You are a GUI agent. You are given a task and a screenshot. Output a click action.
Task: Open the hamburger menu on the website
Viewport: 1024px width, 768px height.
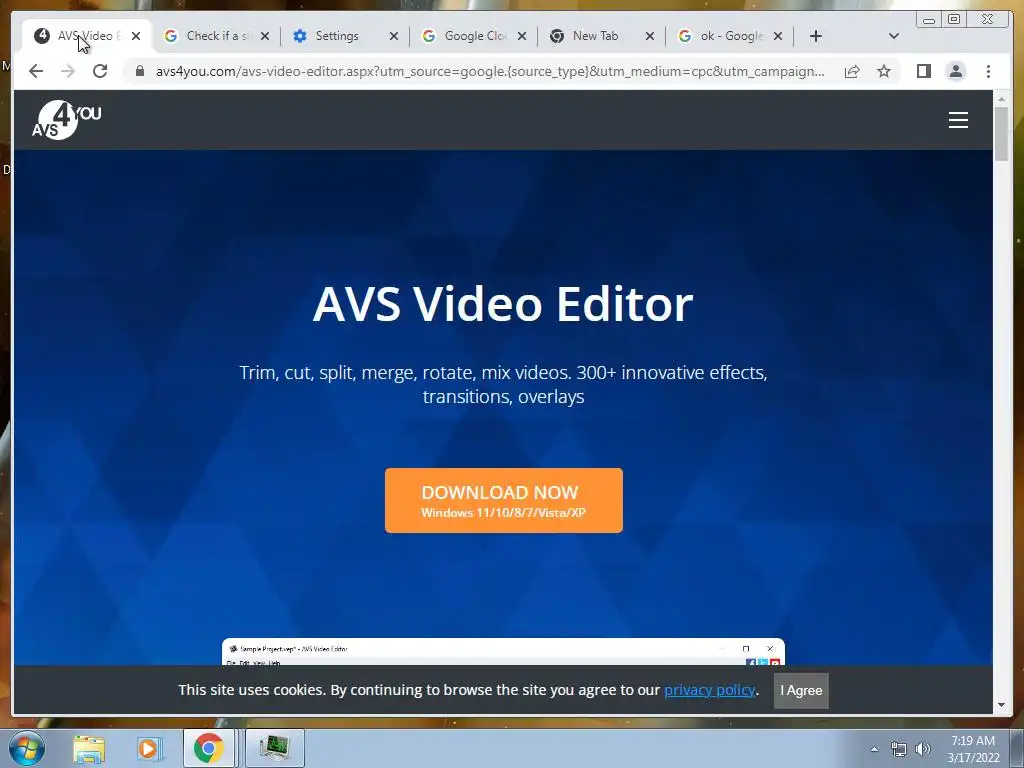958,120
